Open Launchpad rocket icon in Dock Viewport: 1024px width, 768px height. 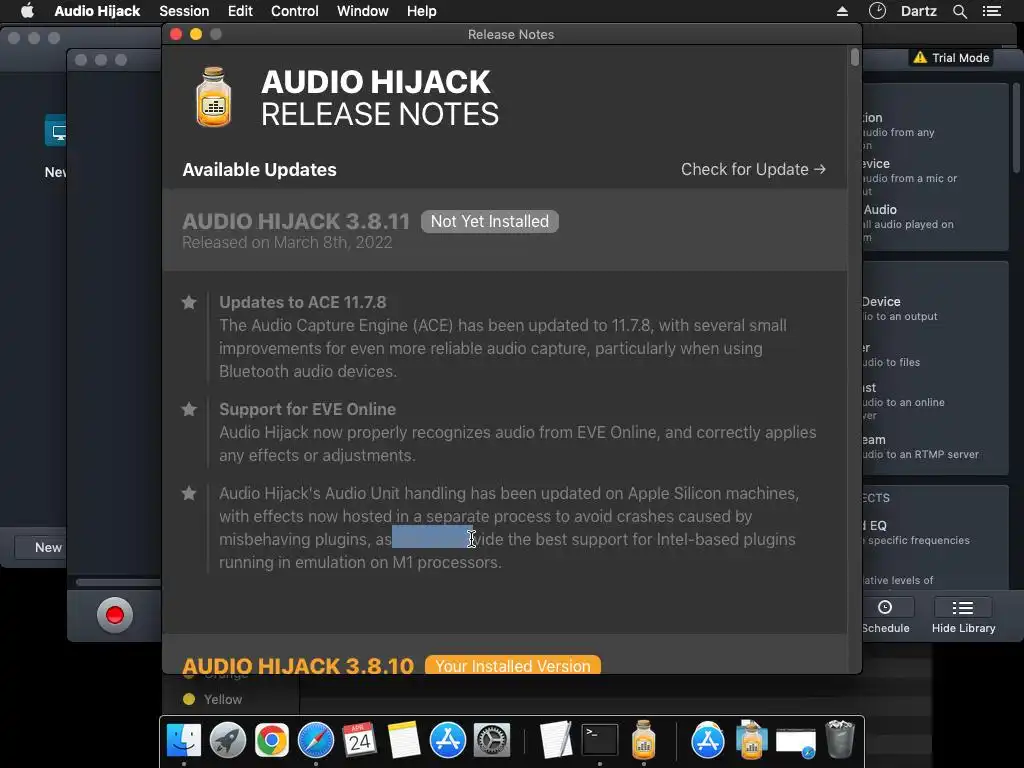point(228,740)
